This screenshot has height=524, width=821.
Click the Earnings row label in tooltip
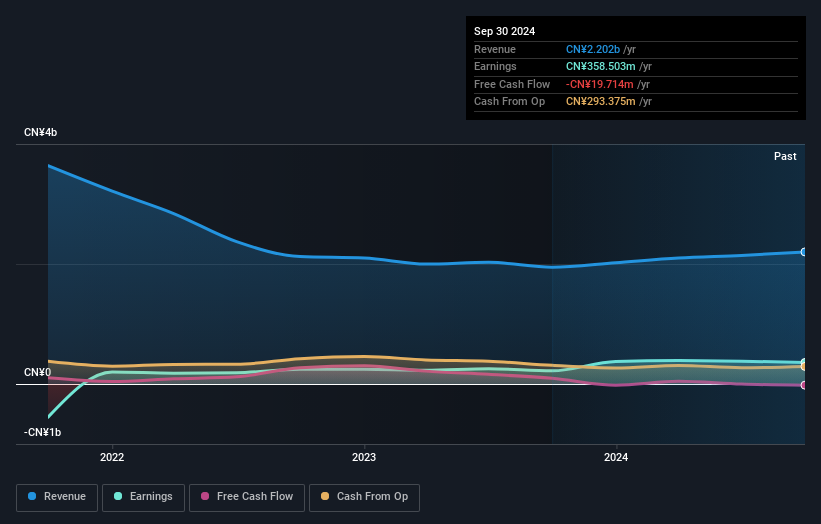tap(495, 66)
